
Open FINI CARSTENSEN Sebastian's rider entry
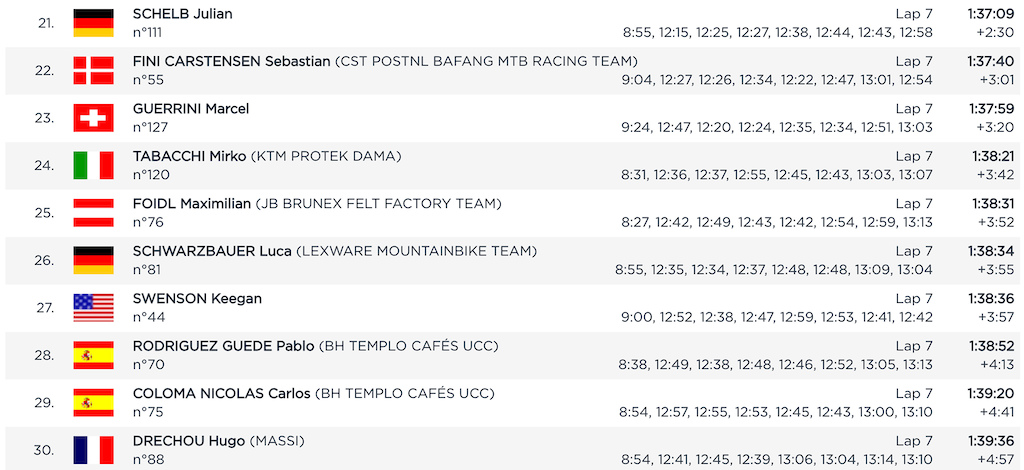(x=231, y=61)
